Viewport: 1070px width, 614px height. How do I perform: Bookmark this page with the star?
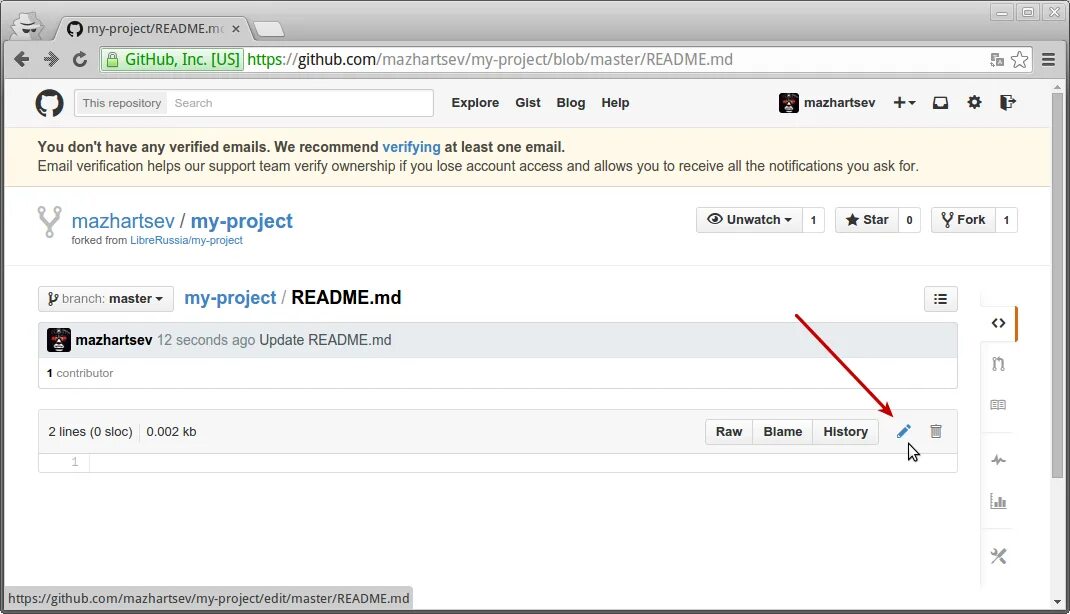[x=1020, y=59]
